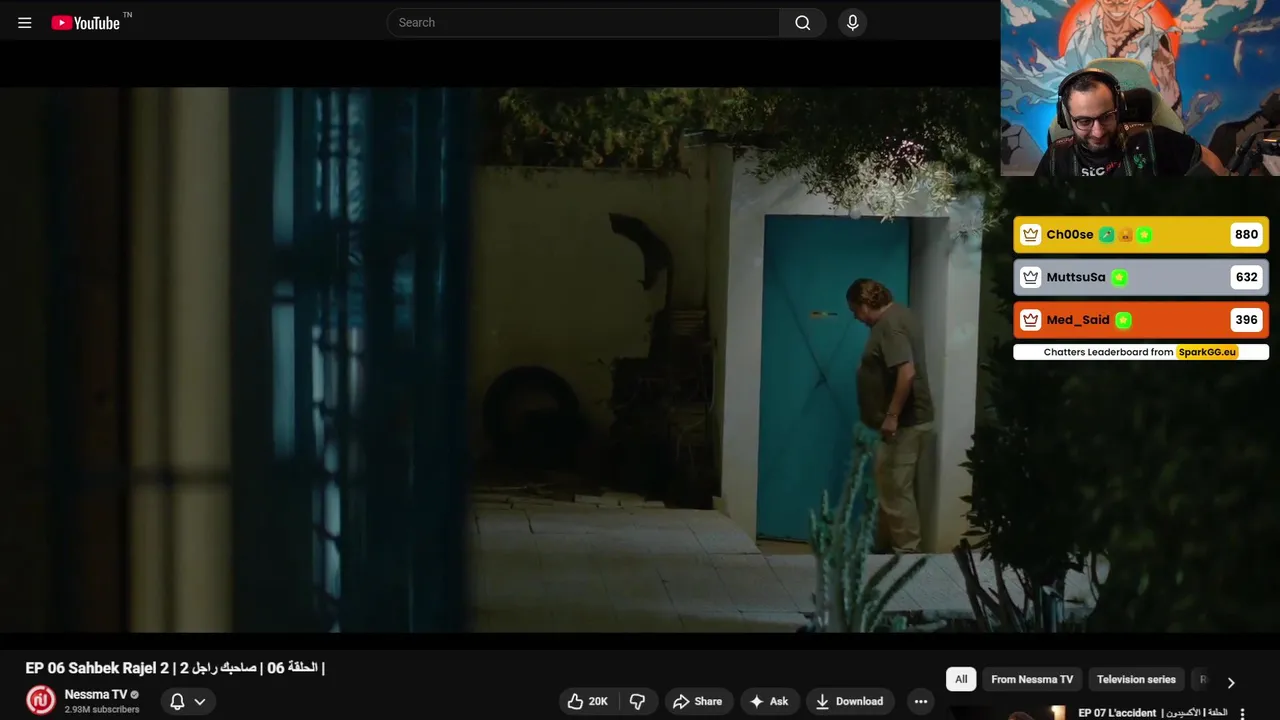Click the notification bell icon
Screen dimensions: 1280x720
pyautogui.click(x=177, y=701)
